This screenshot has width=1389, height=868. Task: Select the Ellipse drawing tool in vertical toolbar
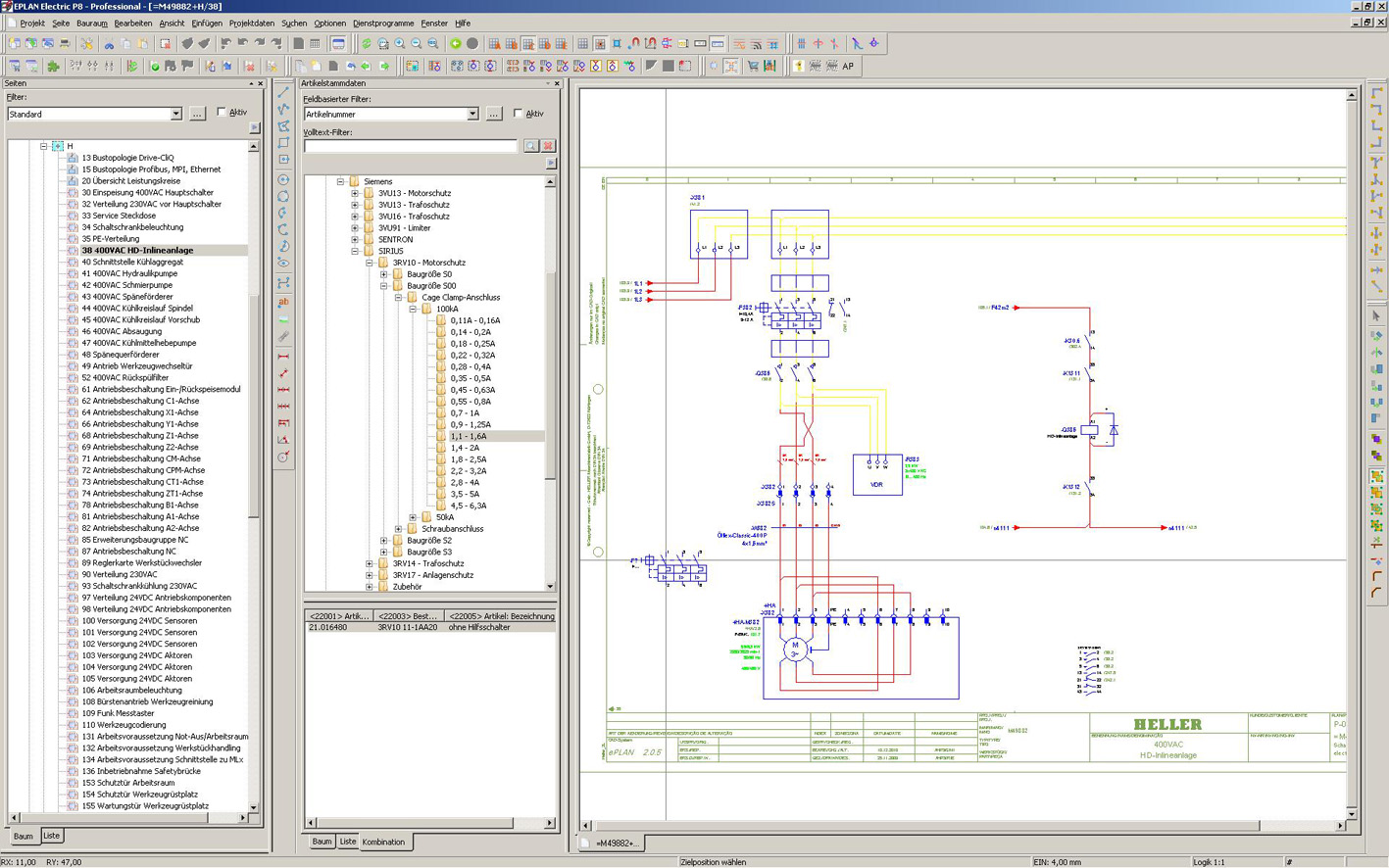283,263
